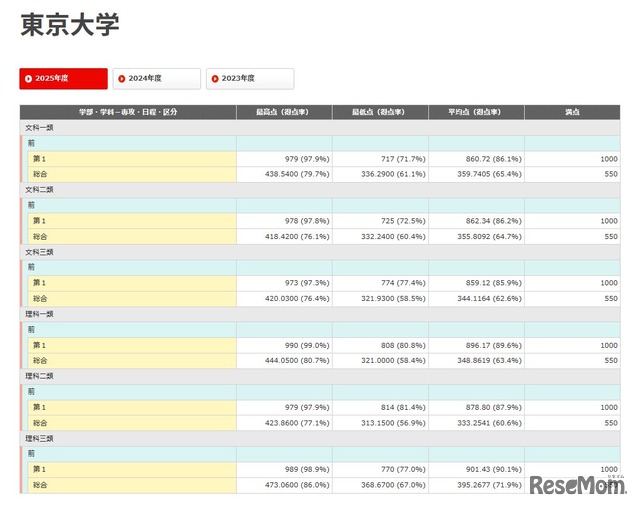Select the 文科三類 section row
Screen dimensions: 640x508
pyautogui.click(x=320, y=252)
